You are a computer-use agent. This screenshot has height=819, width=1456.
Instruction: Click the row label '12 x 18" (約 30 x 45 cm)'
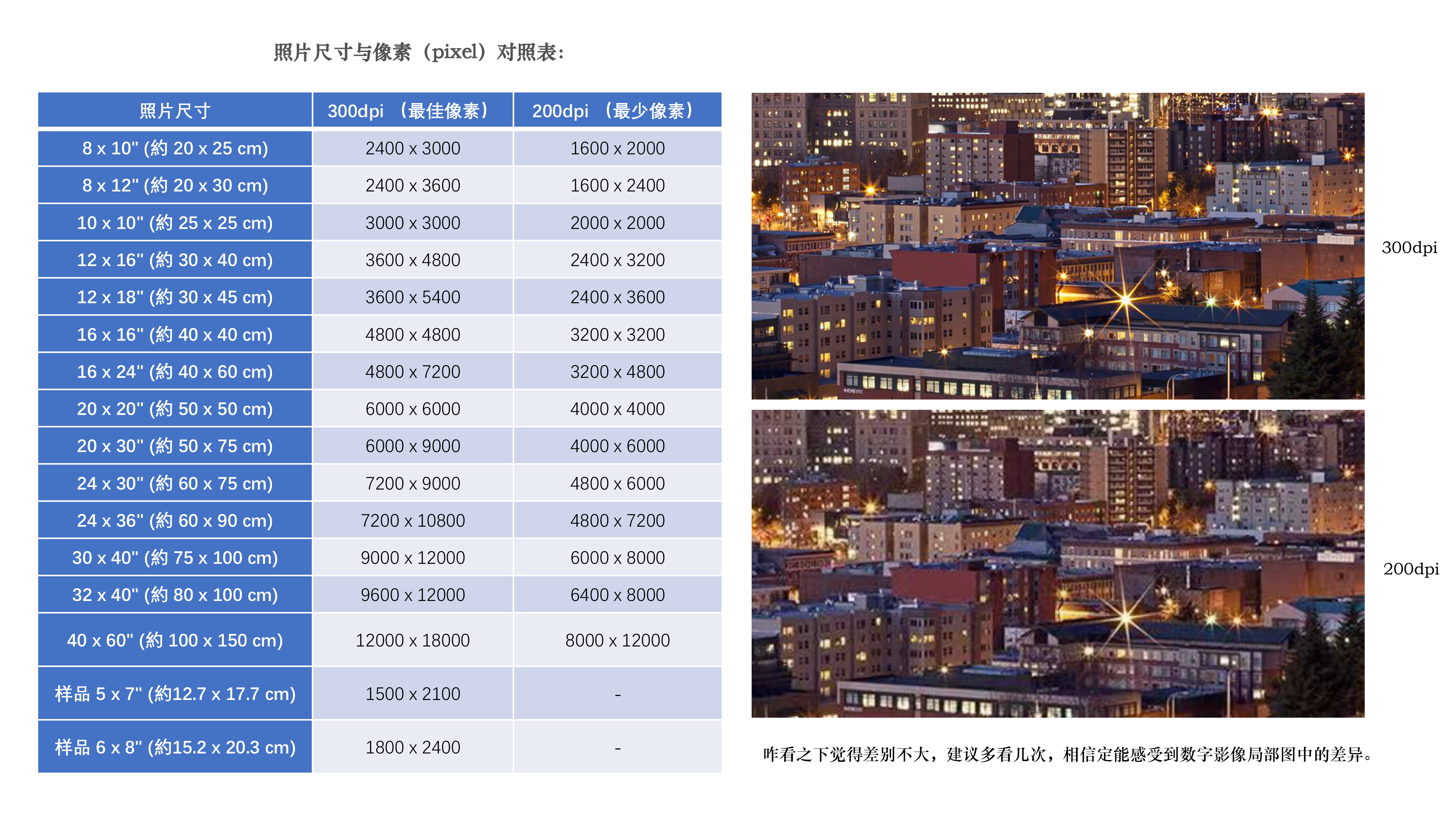pos(175,297)
